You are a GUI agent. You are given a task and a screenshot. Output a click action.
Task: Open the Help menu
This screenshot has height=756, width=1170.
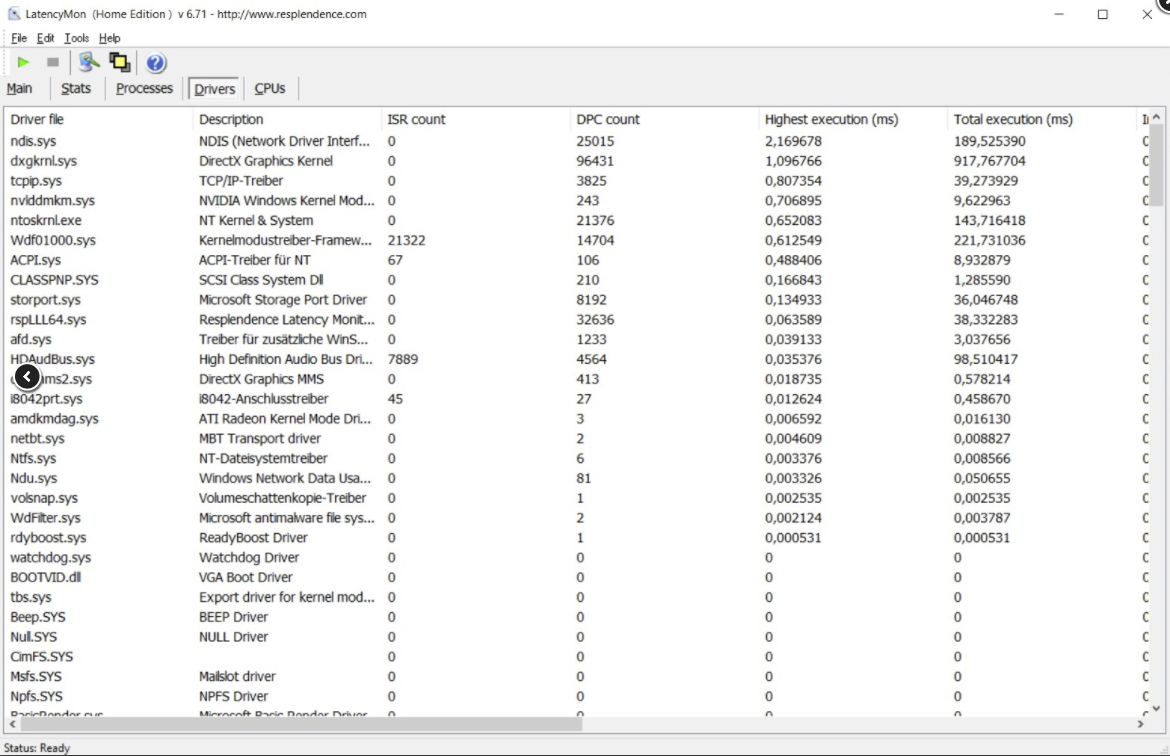point(109,38)
